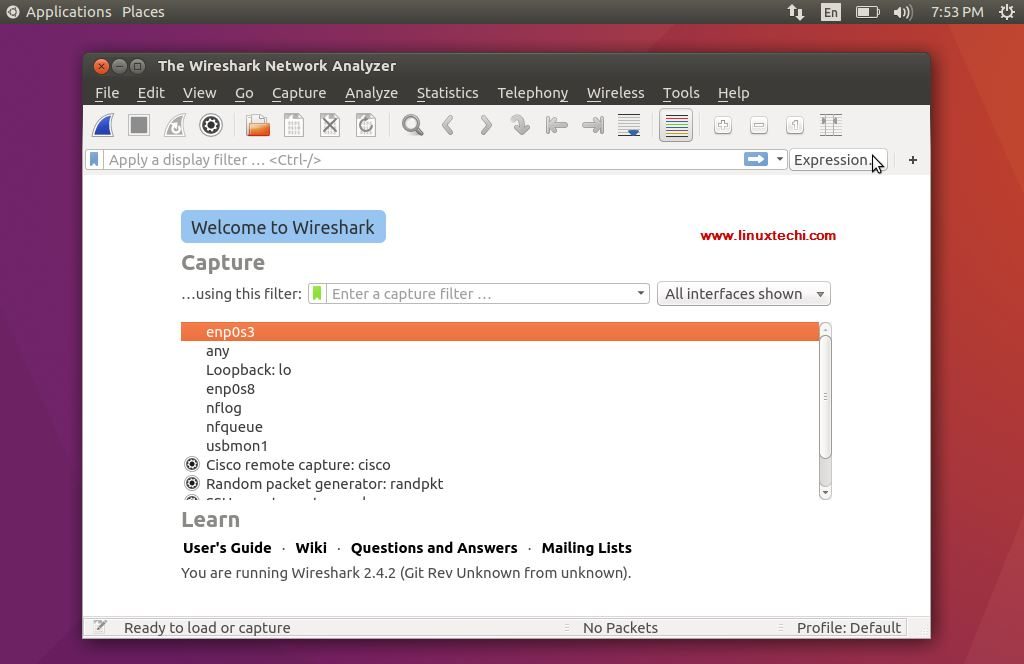Viewport: 1024px width, 664px height.
Task: Click the zoom in toolbar icon
Action: click(722, 125)
